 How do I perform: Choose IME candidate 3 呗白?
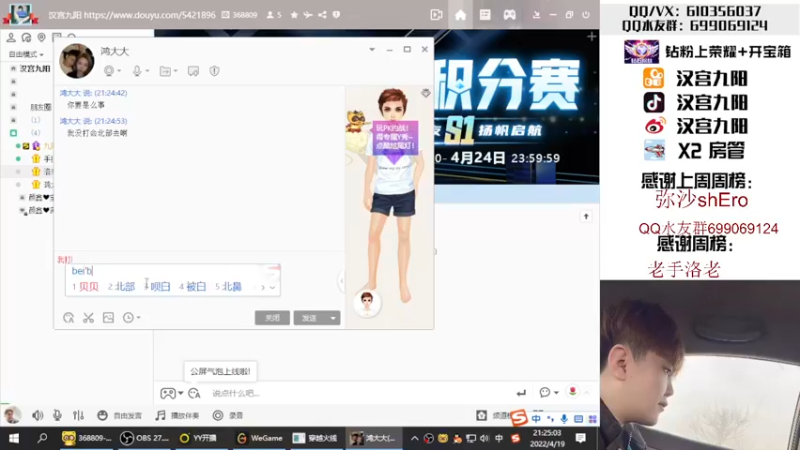[x=157, y=287]
